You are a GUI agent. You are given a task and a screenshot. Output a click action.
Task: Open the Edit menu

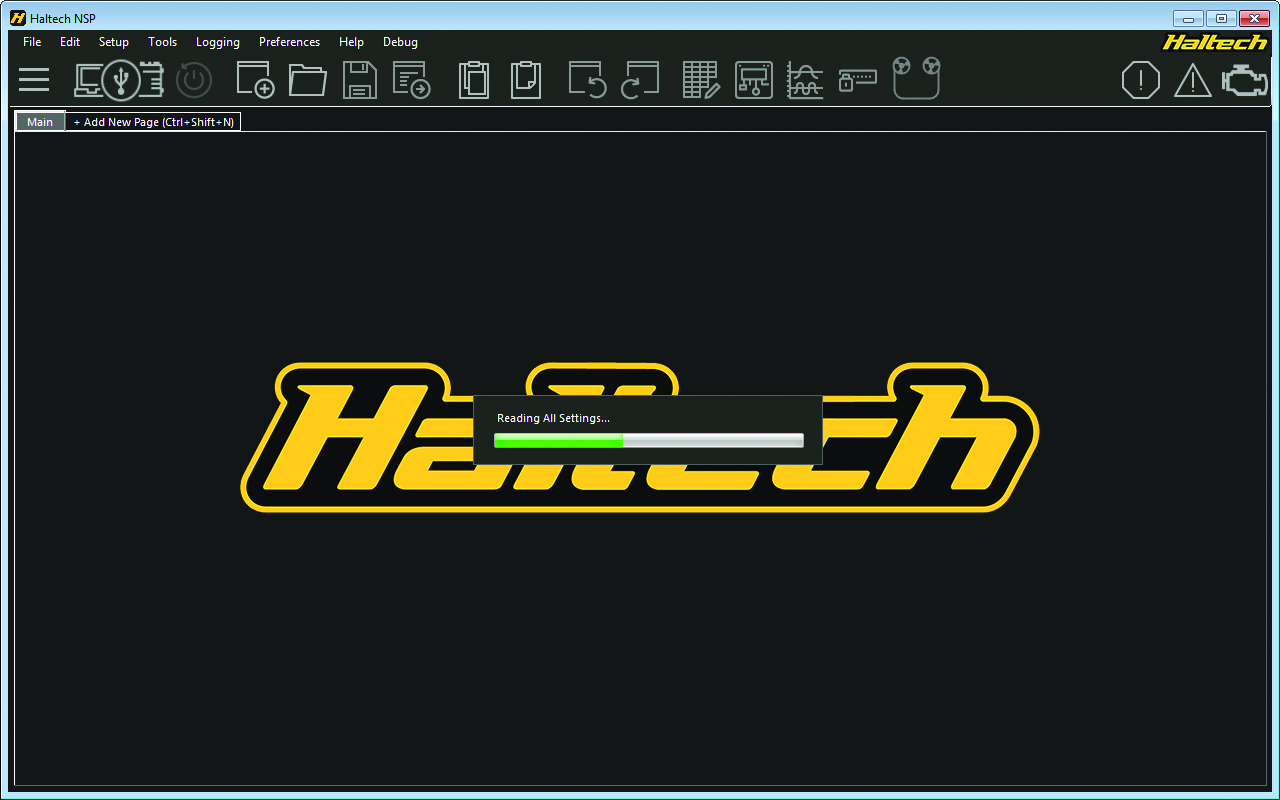[x=70, y=42]
